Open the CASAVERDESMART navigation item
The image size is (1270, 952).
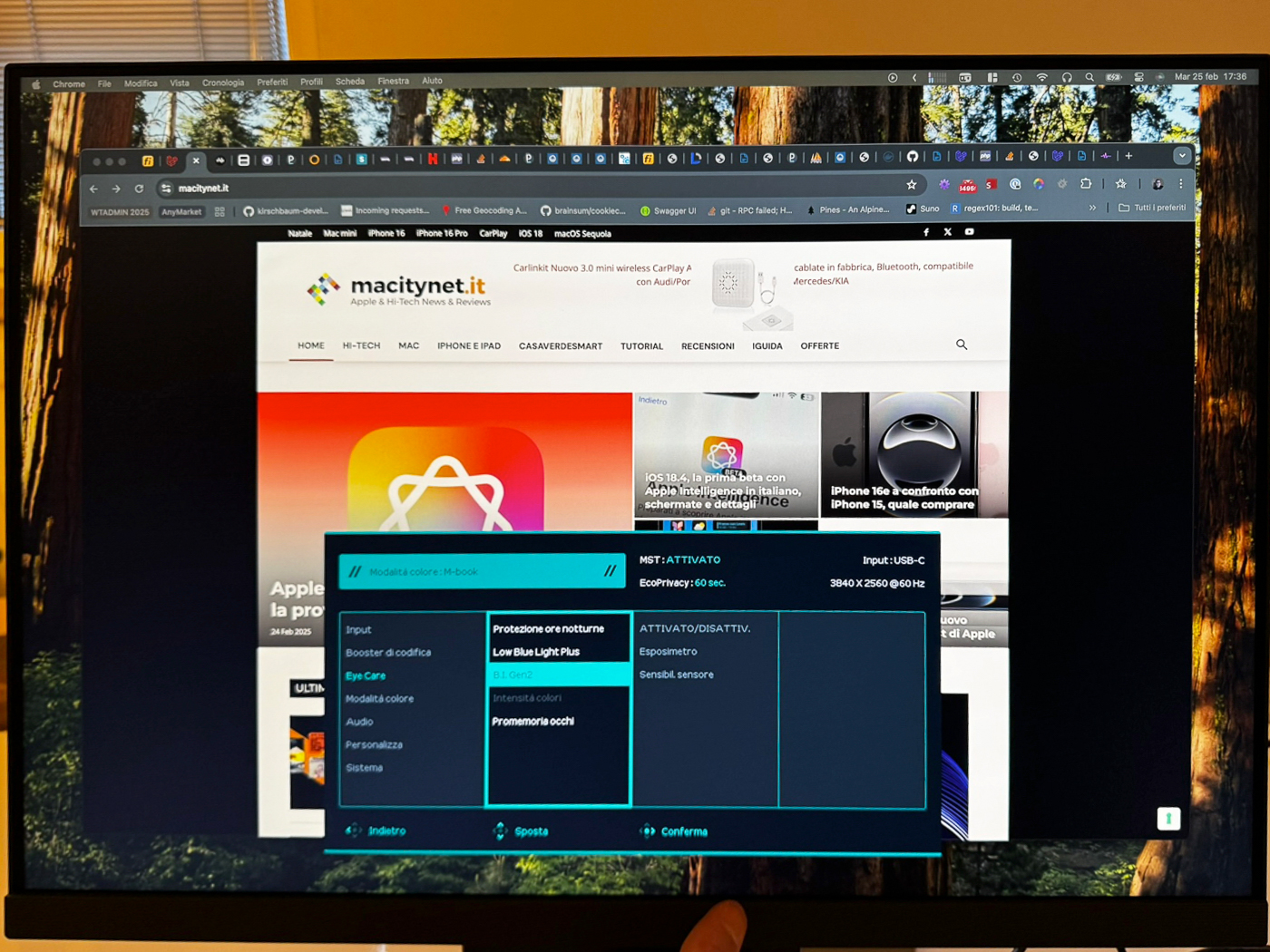(x=561, y=346)
